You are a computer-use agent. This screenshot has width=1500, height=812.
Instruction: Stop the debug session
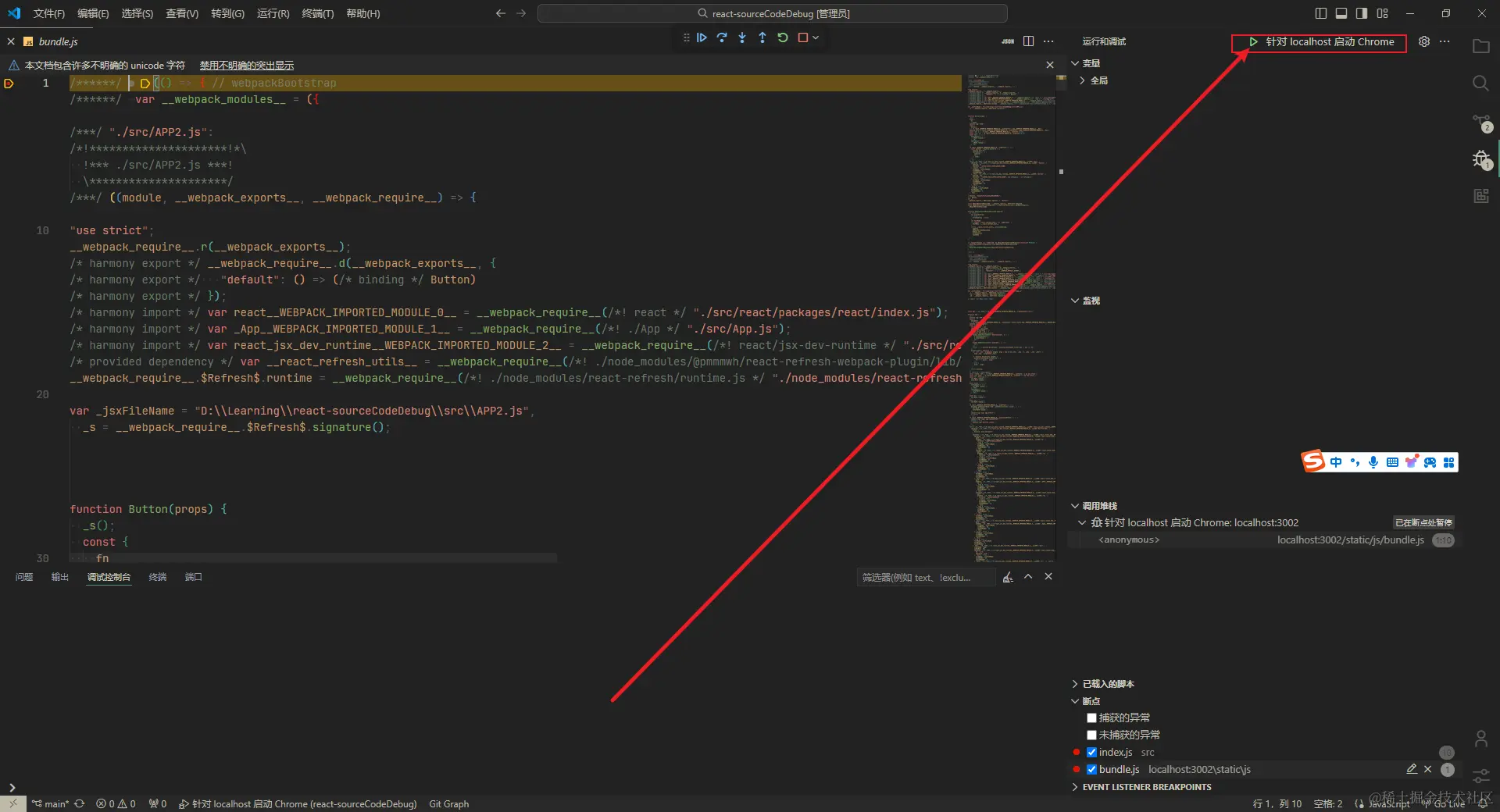[x=802, y=37]
